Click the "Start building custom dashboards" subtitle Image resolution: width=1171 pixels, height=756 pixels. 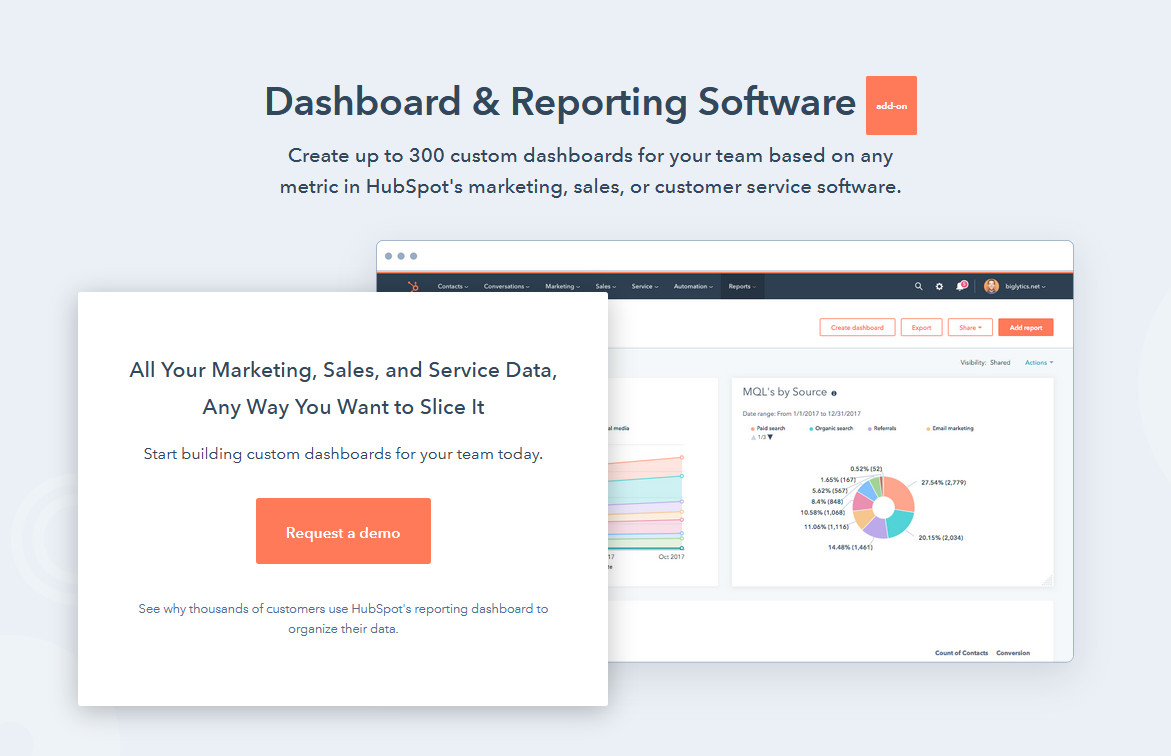[x=343, y=454]
